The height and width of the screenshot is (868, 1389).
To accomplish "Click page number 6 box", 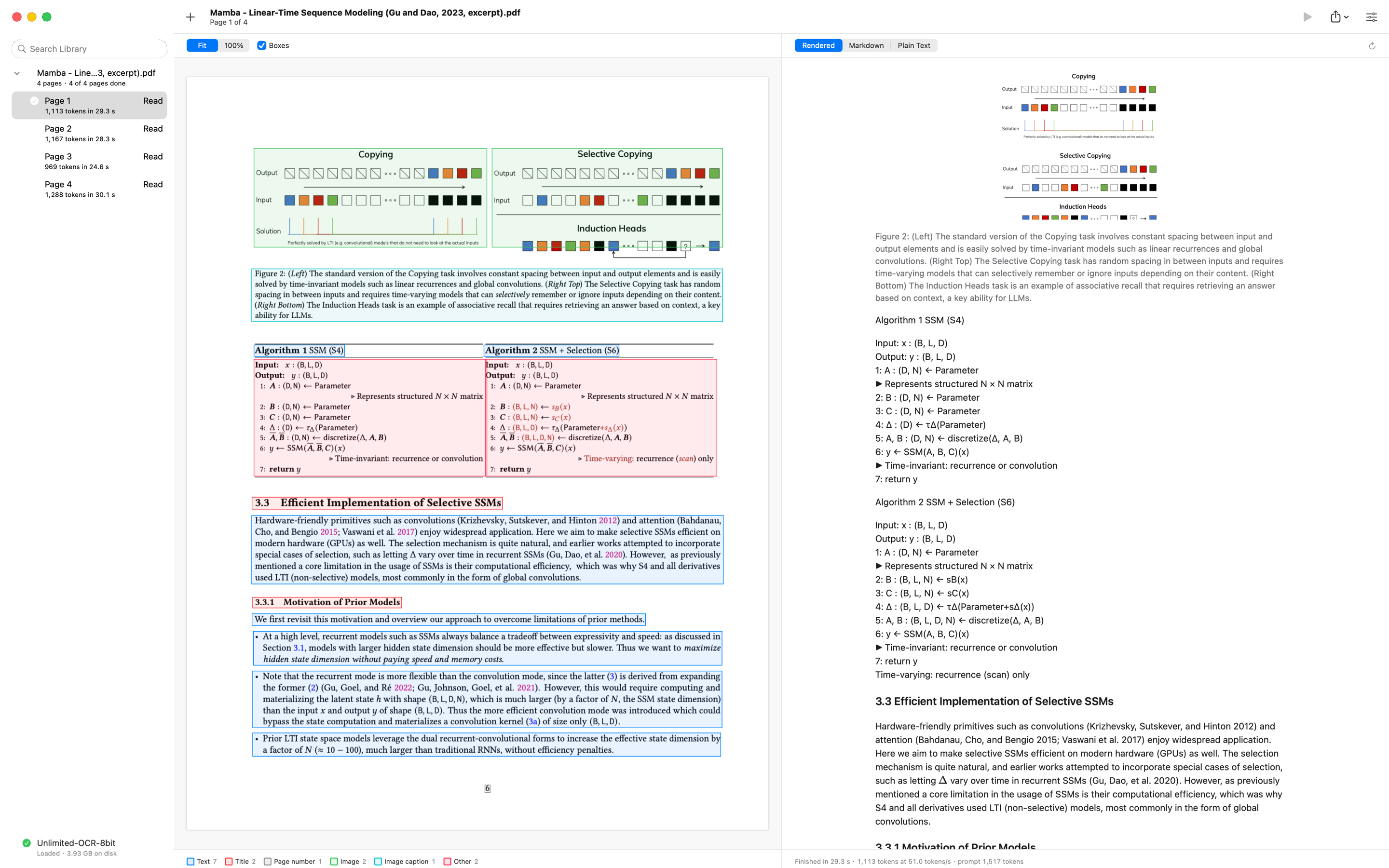I will tap(487, 788).
